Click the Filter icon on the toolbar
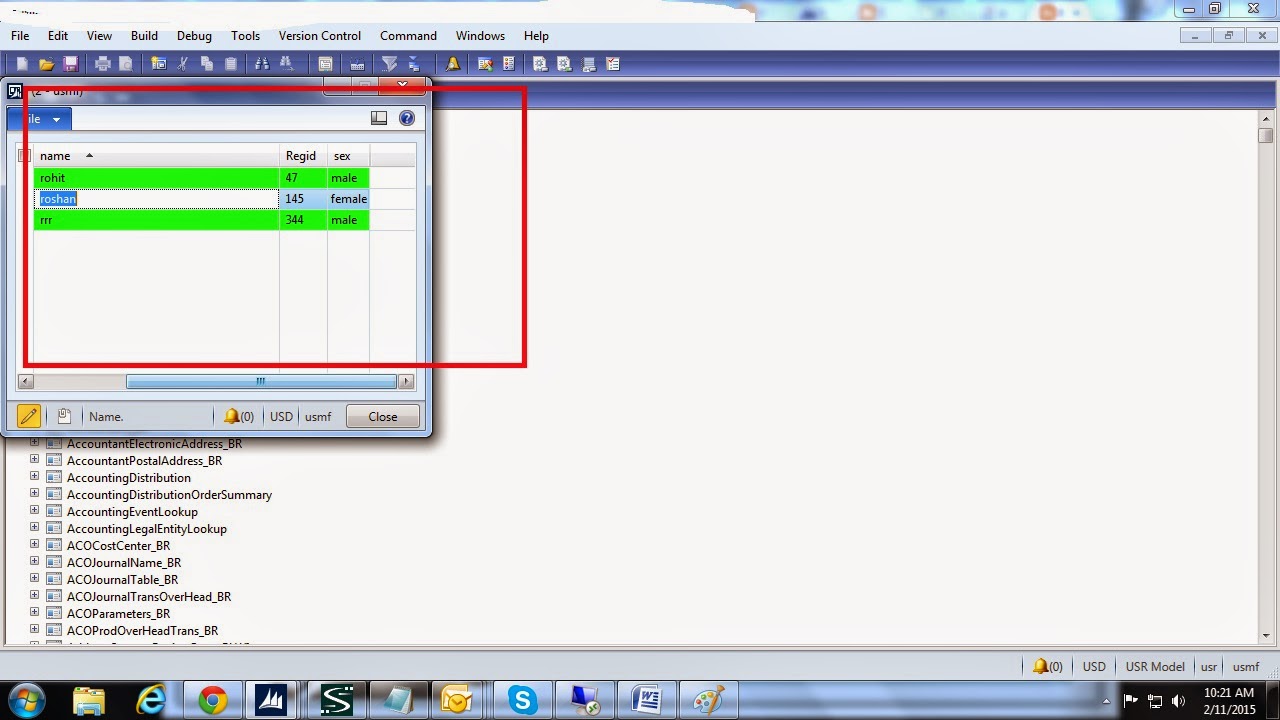 tap(388, 63)
